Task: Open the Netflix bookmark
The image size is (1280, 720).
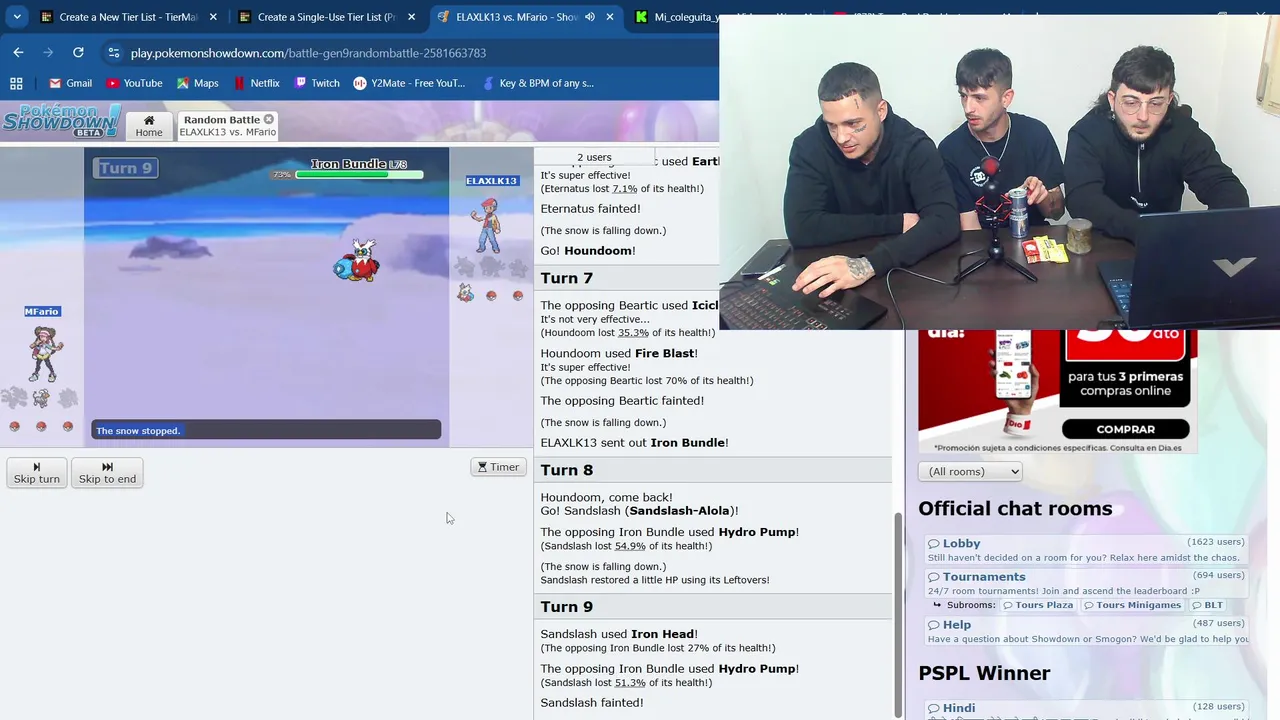Action: [256, 83]
